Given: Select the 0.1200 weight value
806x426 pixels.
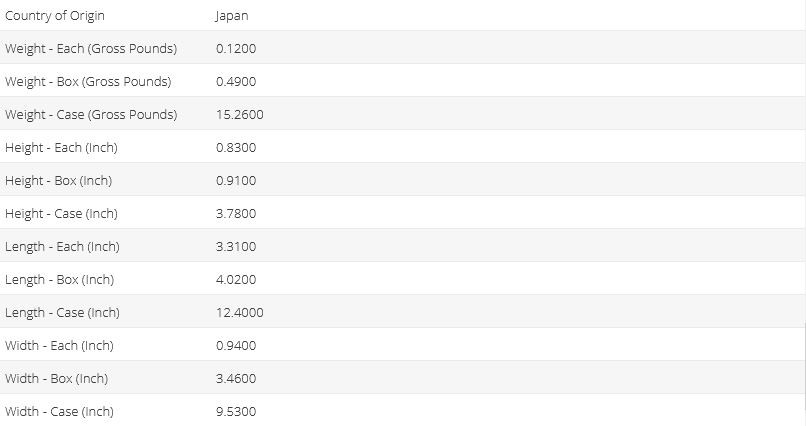Looking at the screenshot, I should click(x=236, y=49).
